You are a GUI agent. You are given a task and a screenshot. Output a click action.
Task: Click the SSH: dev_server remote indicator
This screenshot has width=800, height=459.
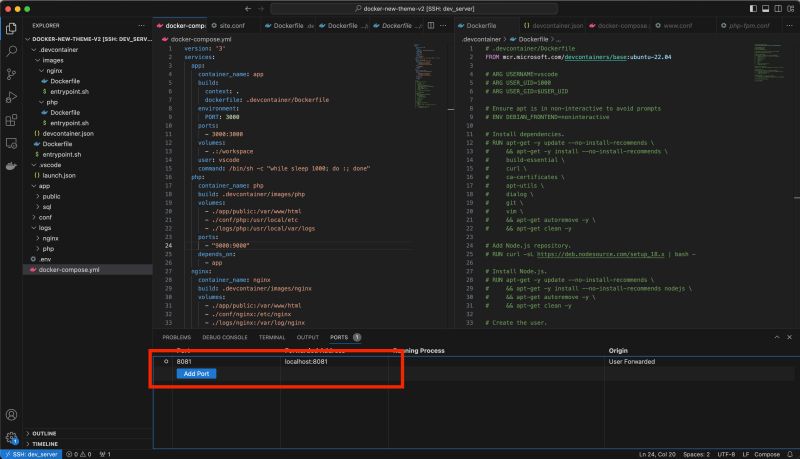tap(32, 454)
